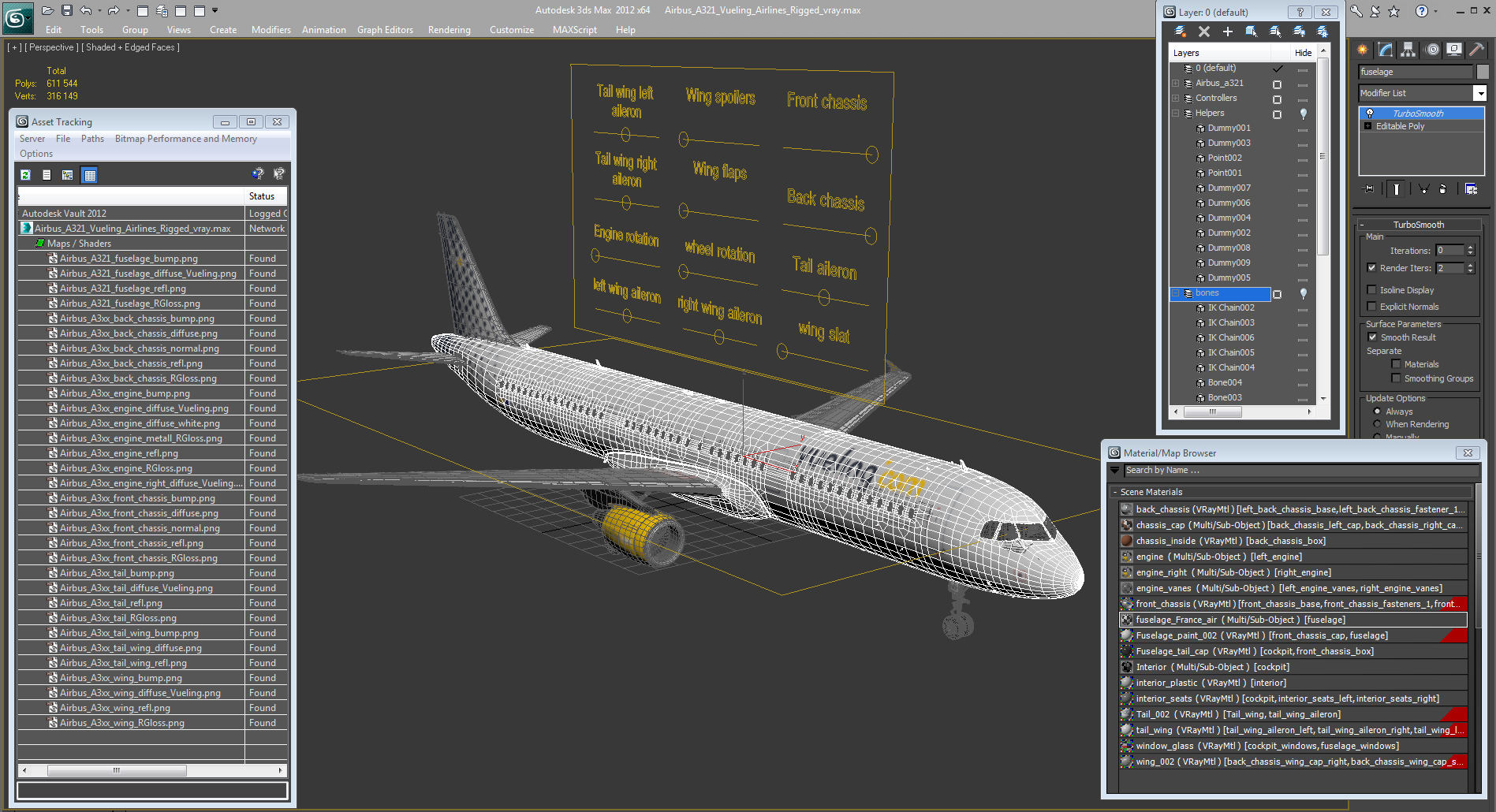Screen dimensions: 1496x812
Task: Open the MAXScript menu
Action: point(575,30)
